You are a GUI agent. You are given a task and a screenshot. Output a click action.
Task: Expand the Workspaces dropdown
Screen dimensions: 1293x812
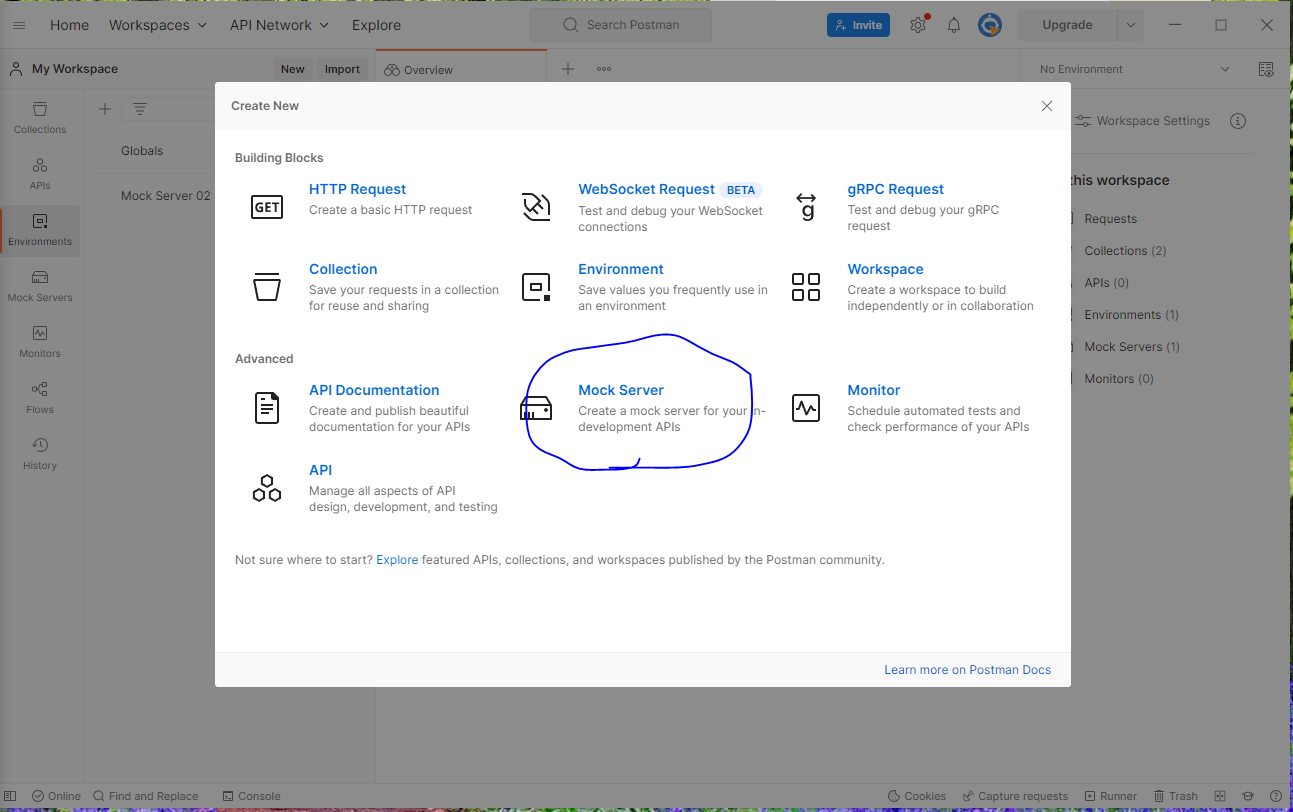(x=158, y=25)
